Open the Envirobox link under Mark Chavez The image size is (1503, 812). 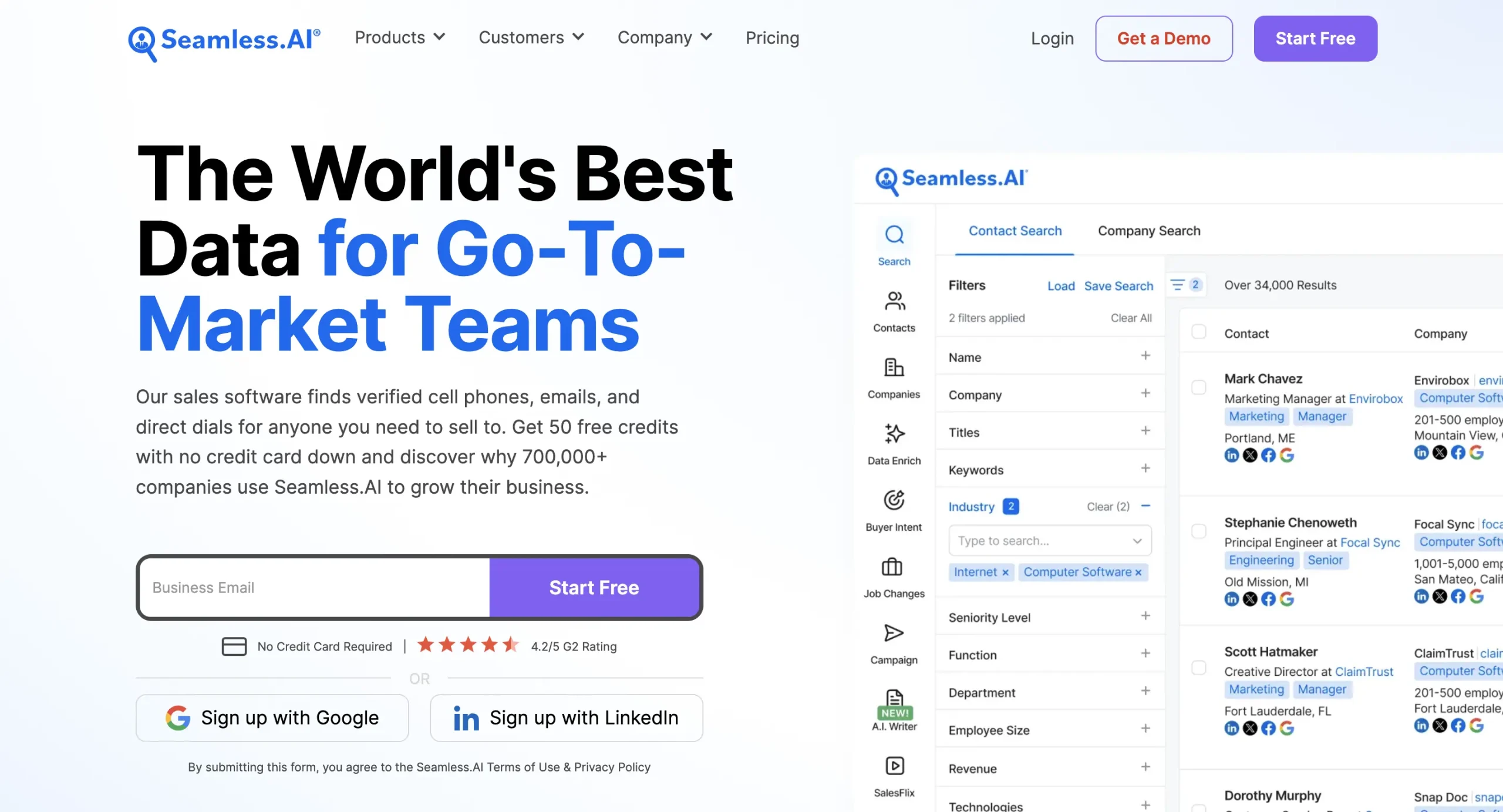tap(1376, 399)
